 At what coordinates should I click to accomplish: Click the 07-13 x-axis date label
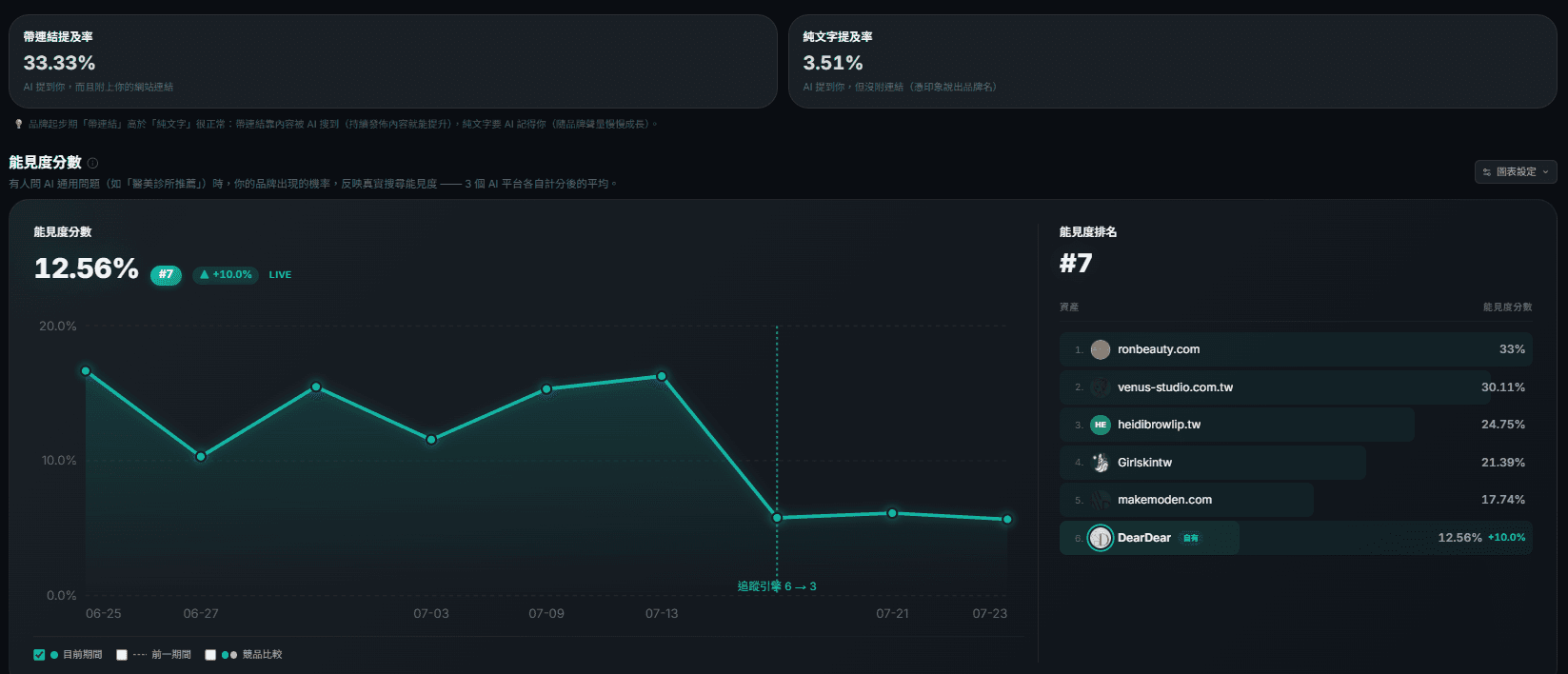point(662,614)
